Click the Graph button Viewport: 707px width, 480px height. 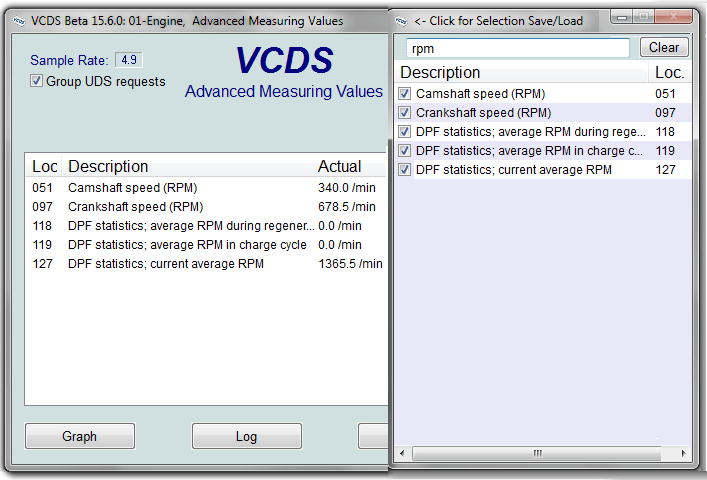(80, 436)
